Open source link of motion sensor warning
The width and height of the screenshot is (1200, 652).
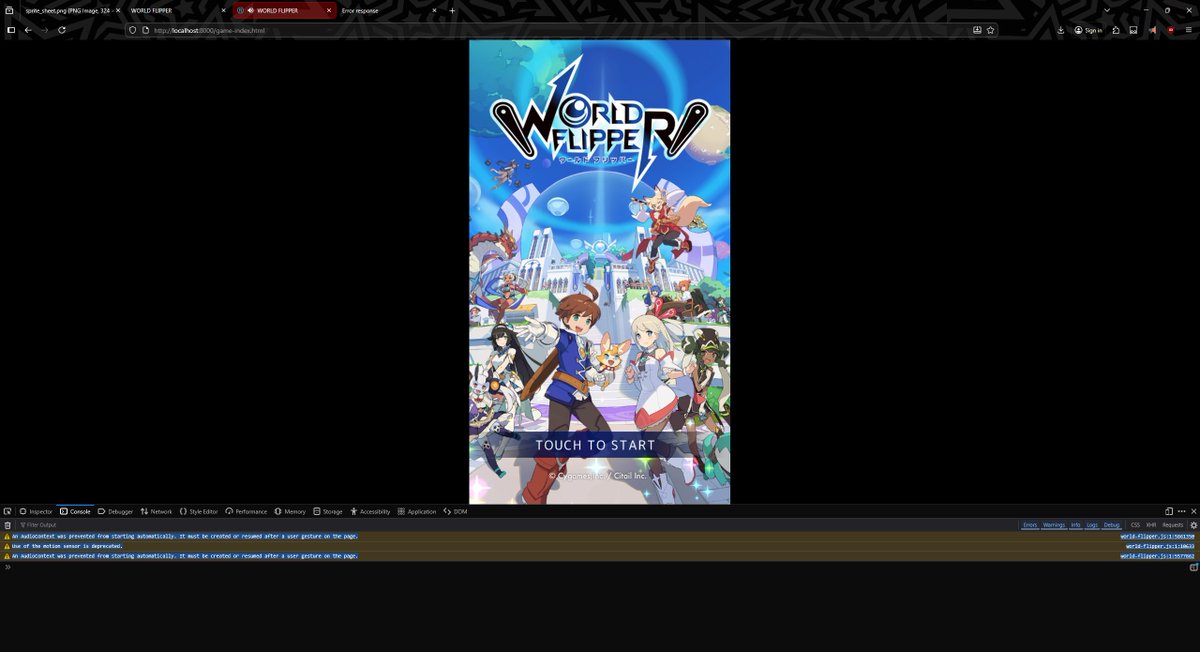(x=1160, y=546)
